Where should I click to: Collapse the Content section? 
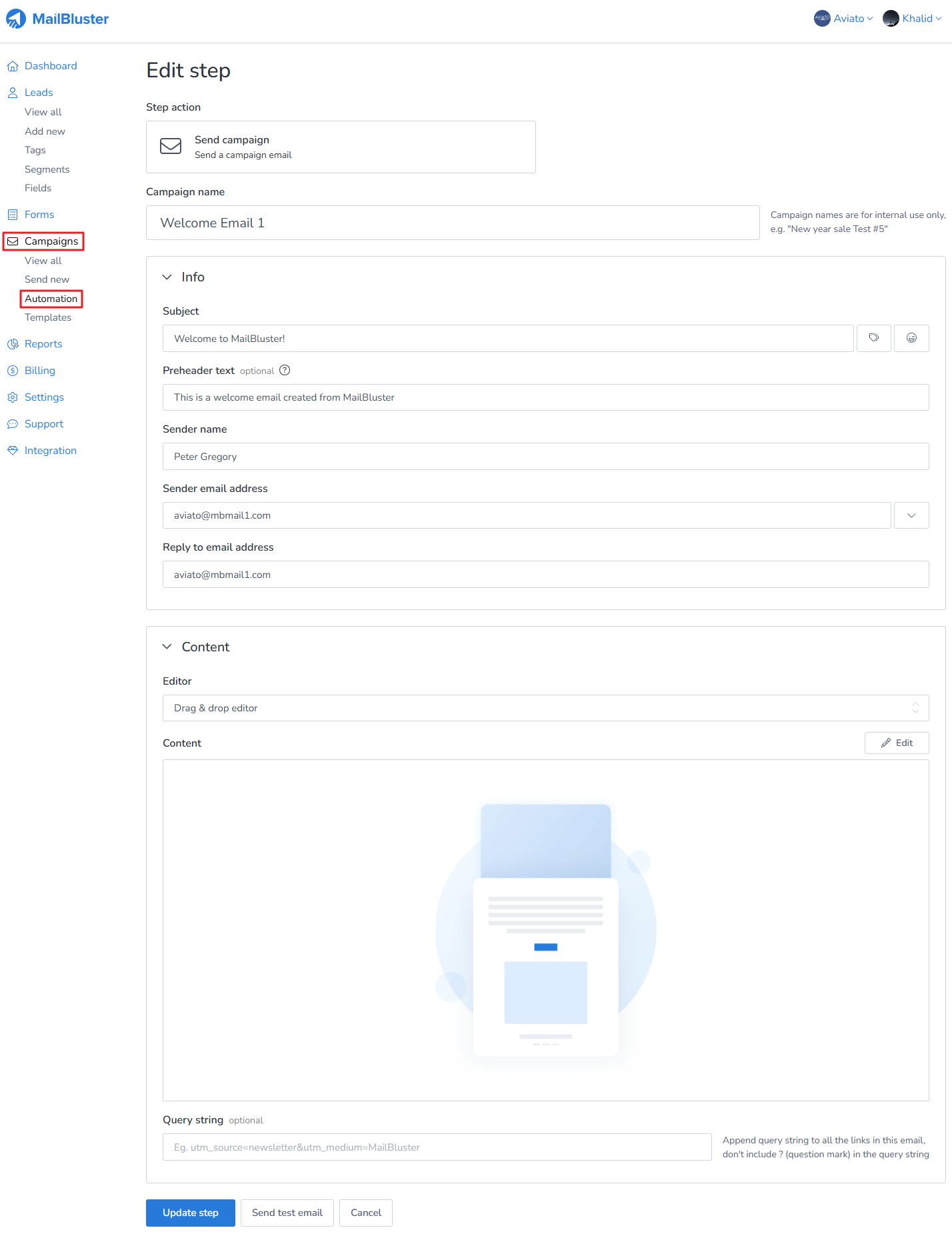(x=167, y=647)
